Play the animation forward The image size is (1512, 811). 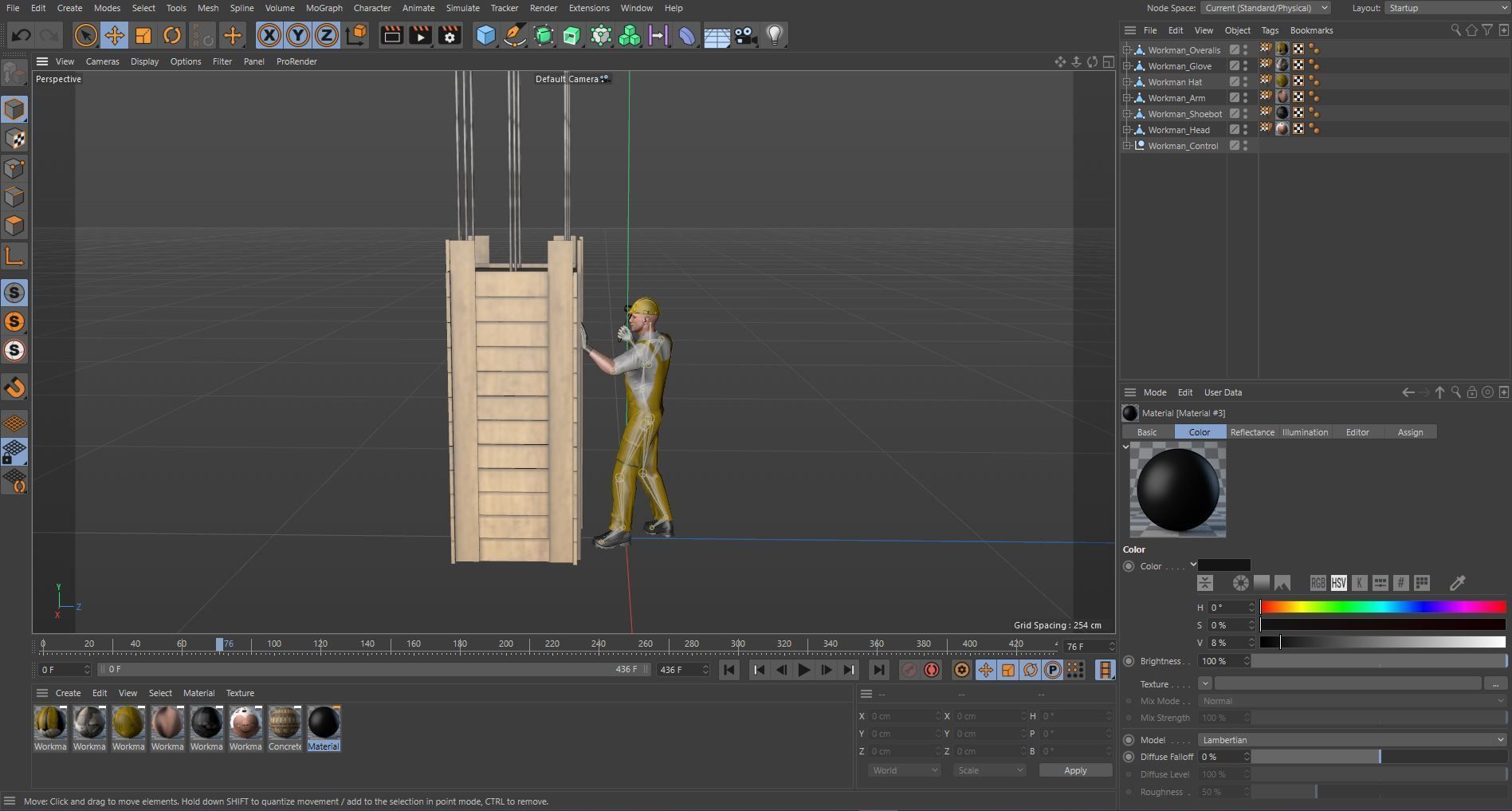pos(803,670)
